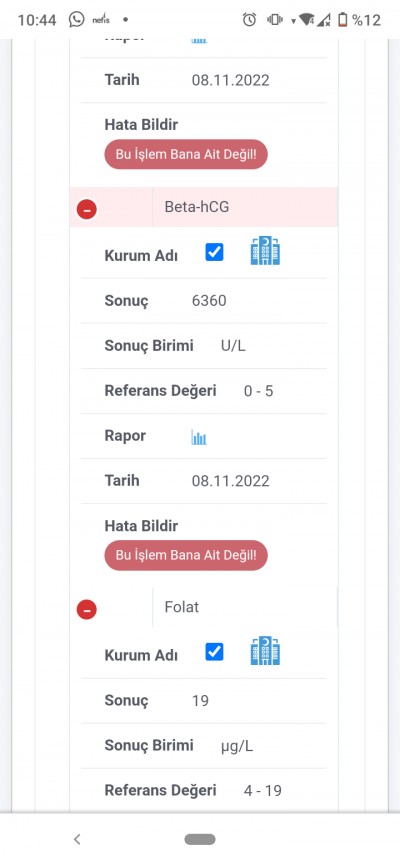Tap the Android back arrow
The image size is (400, 866).
click(77, 839)
